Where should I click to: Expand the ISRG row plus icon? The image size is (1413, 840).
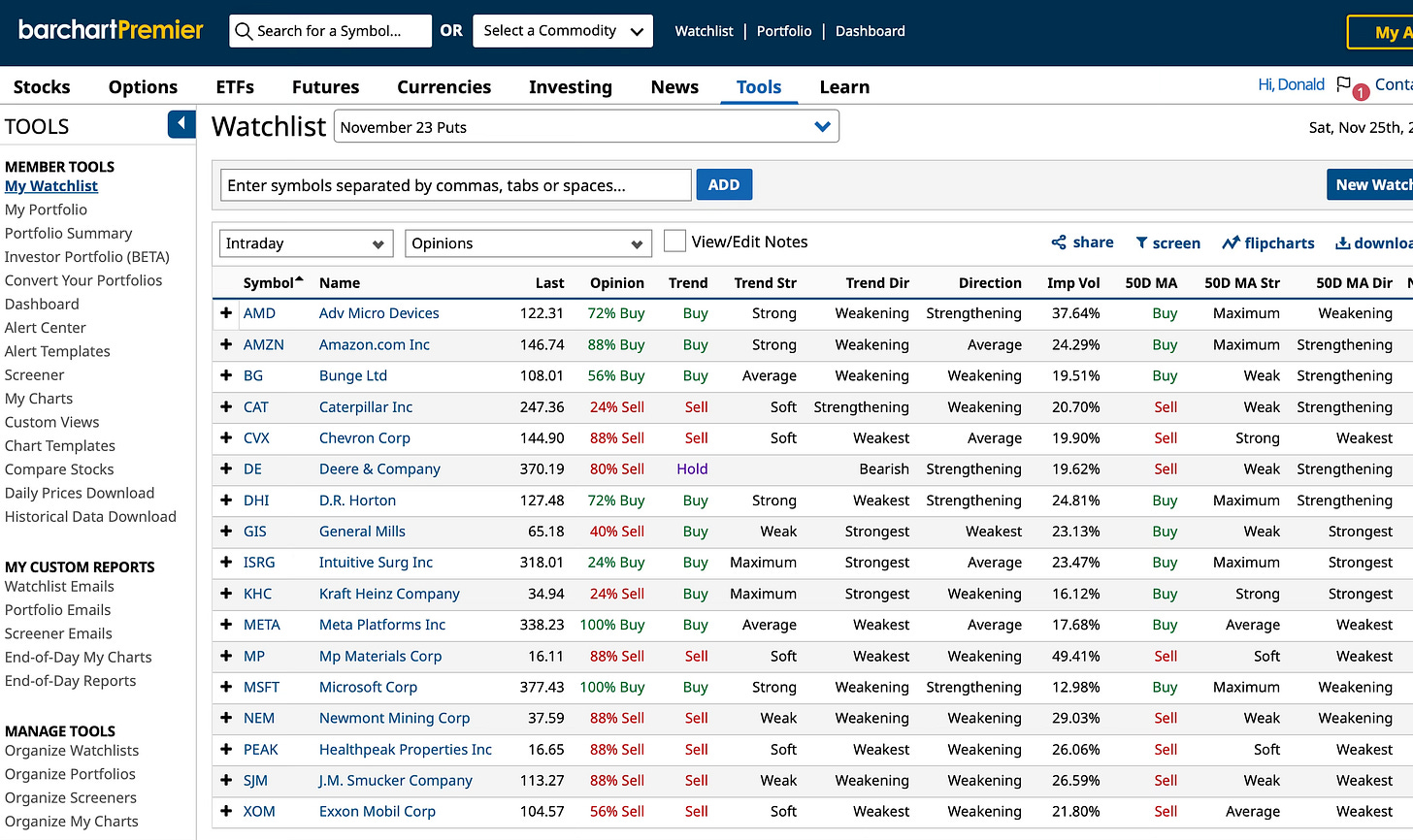coord(226,563)
